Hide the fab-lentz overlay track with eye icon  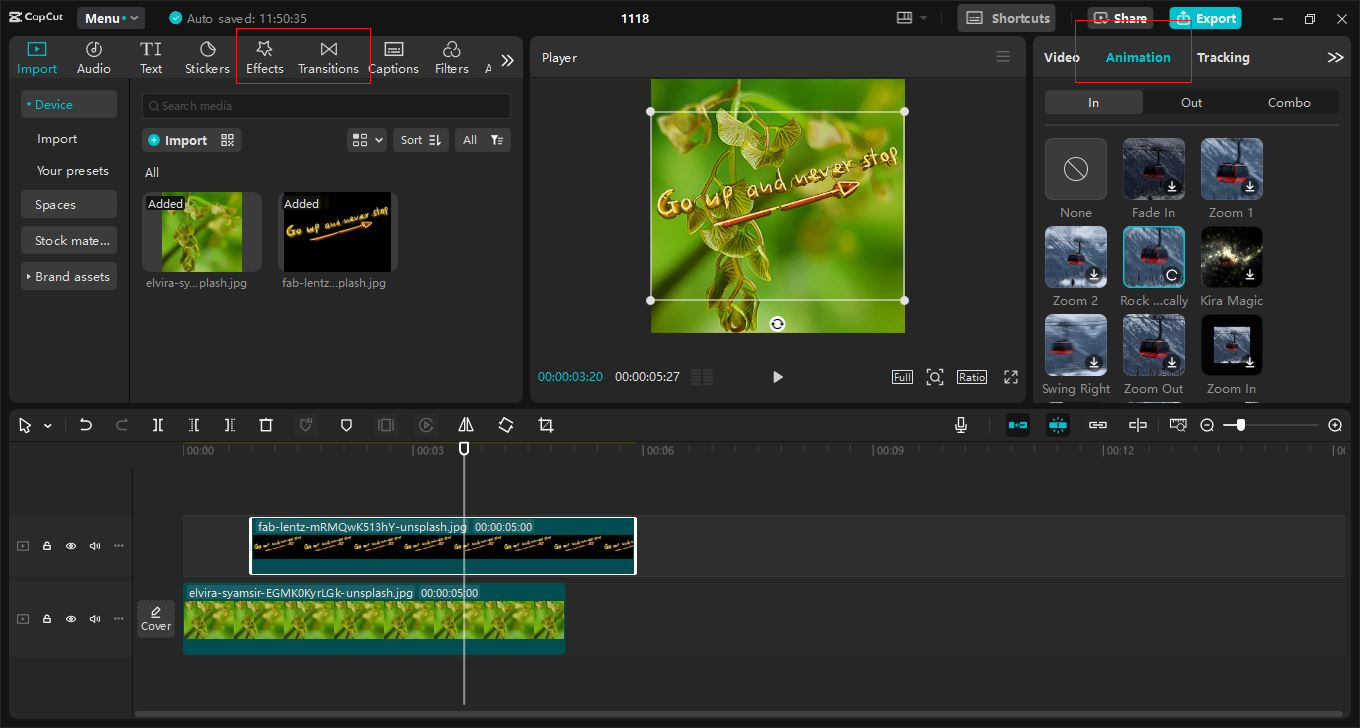tap(71, 546)
